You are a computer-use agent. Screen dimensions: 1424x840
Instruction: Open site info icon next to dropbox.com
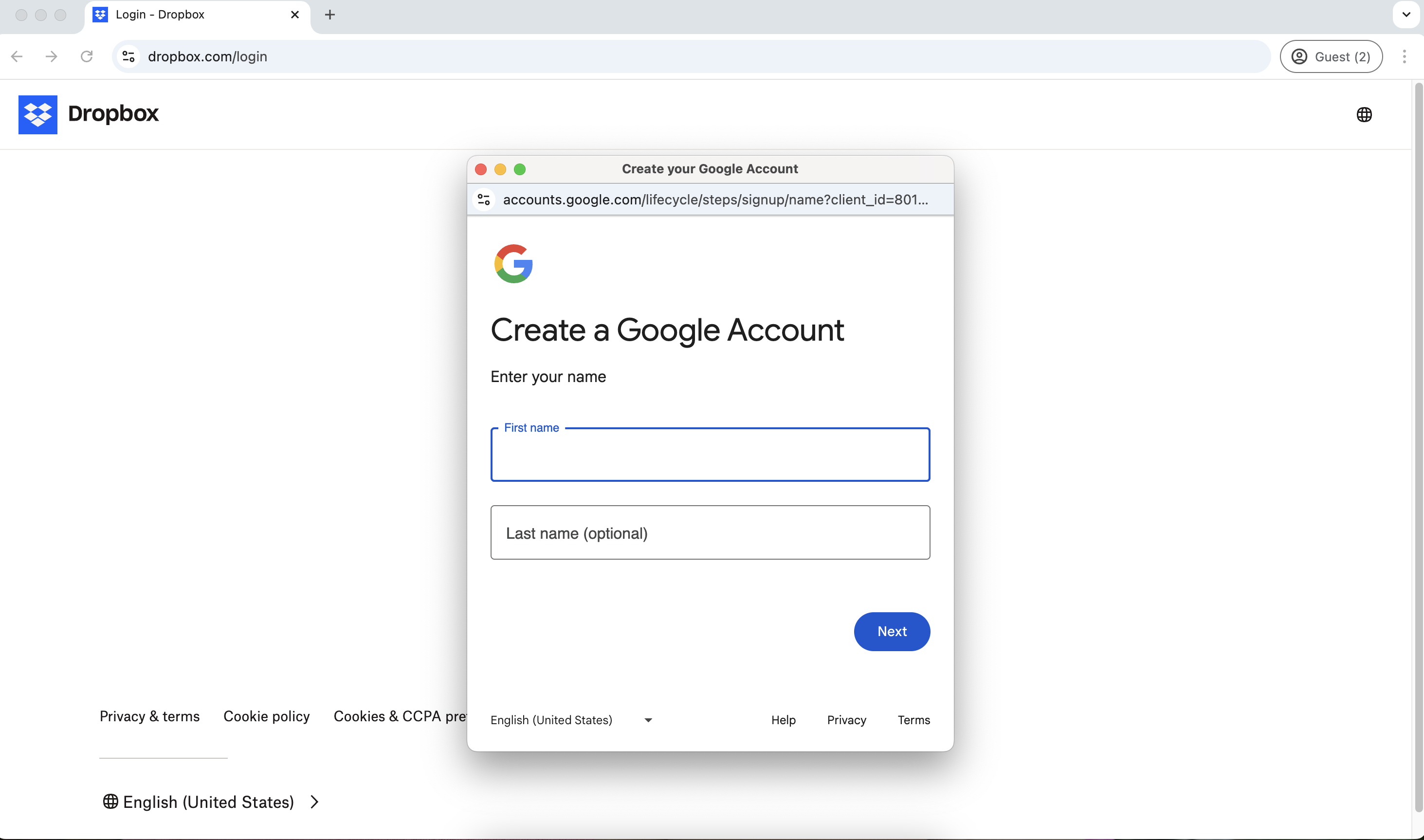[x=128, y=56]
